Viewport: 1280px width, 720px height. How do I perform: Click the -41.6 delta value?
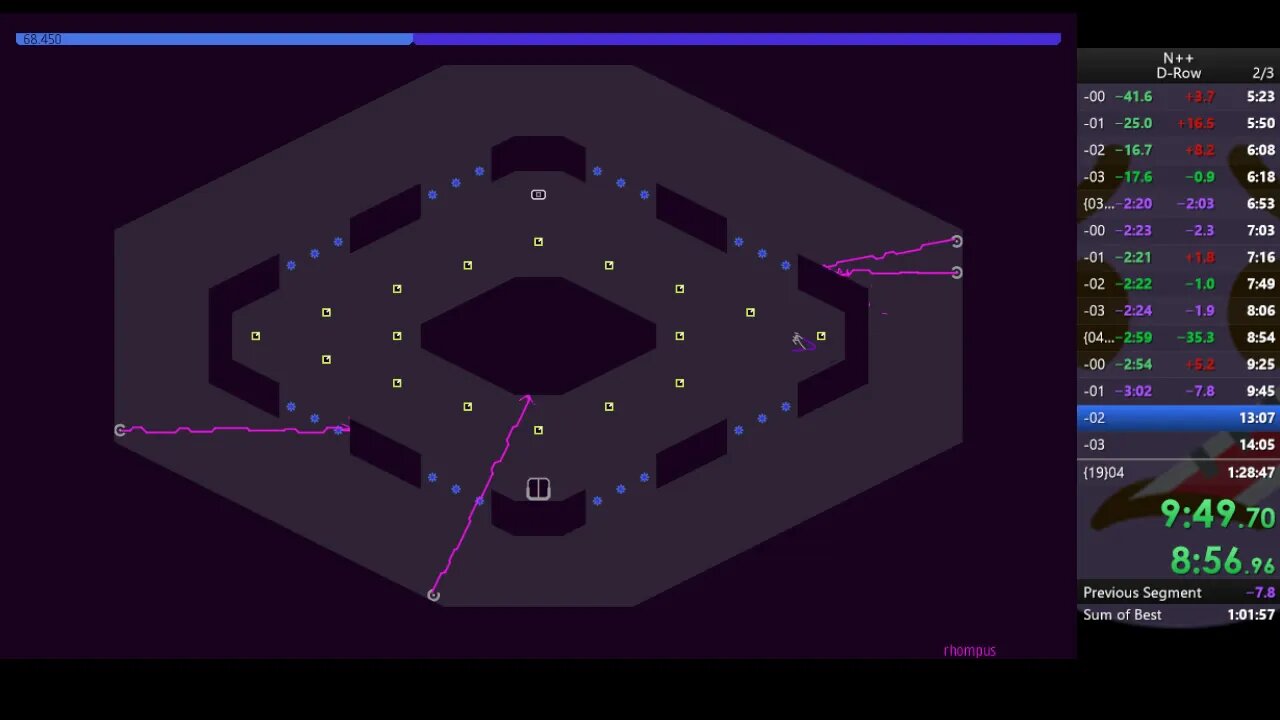point(1133,97)
